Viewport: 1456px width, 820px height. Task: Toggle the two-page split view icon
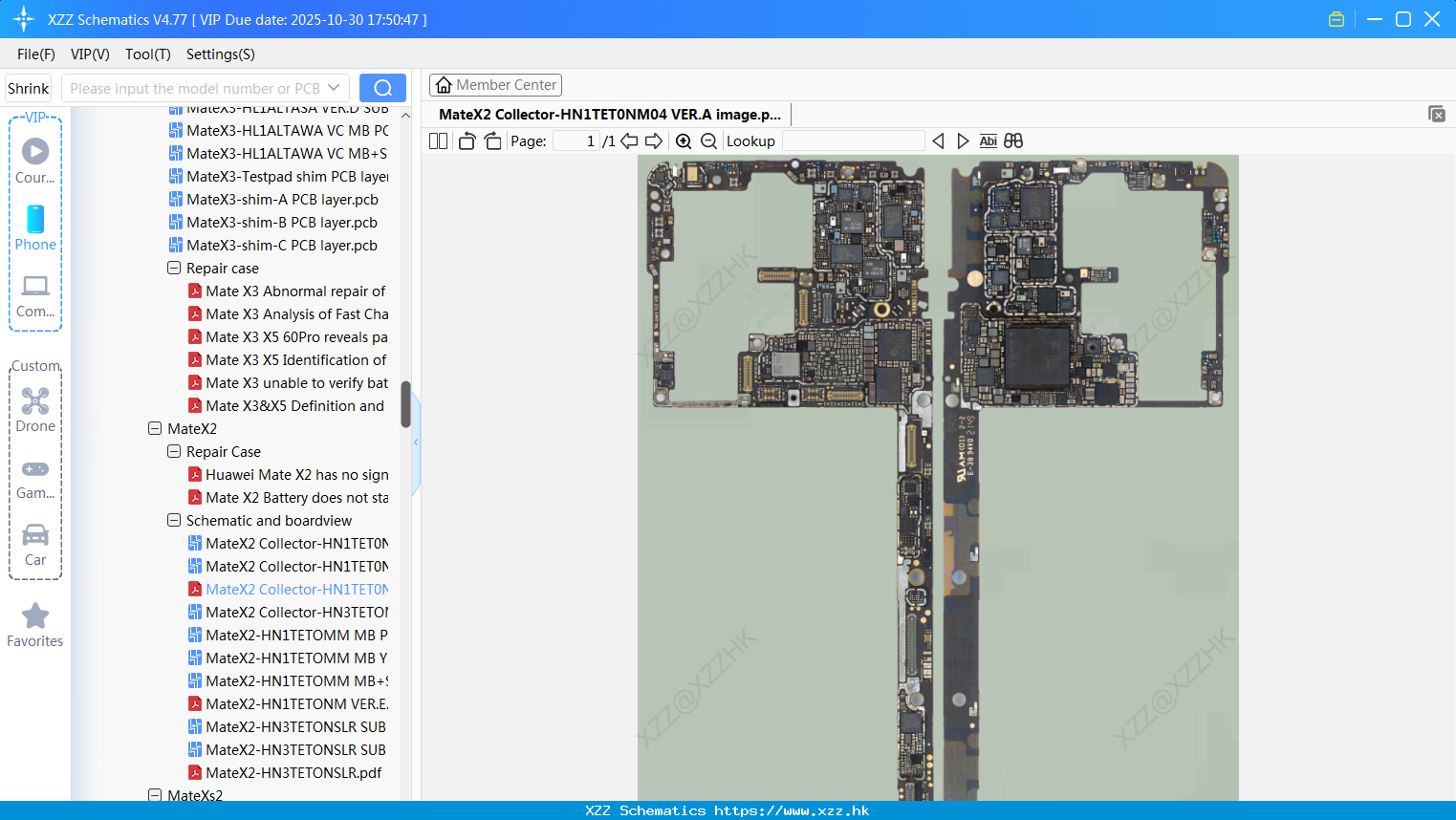point(438,141)
